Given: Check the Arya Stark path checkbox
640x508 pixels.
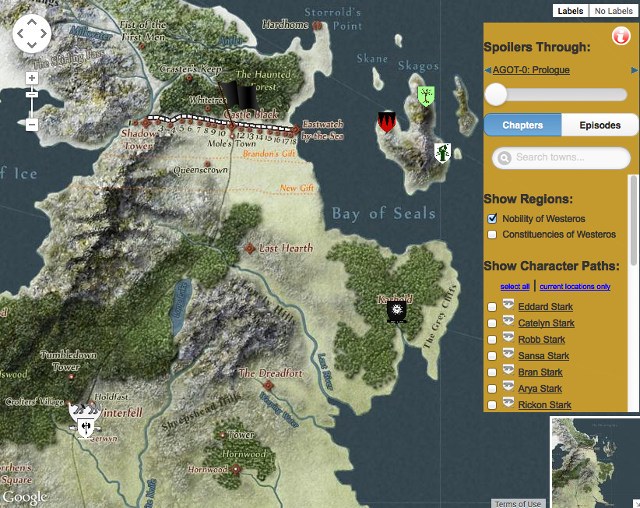Looking at the screenshot, I should pos(492,388).
